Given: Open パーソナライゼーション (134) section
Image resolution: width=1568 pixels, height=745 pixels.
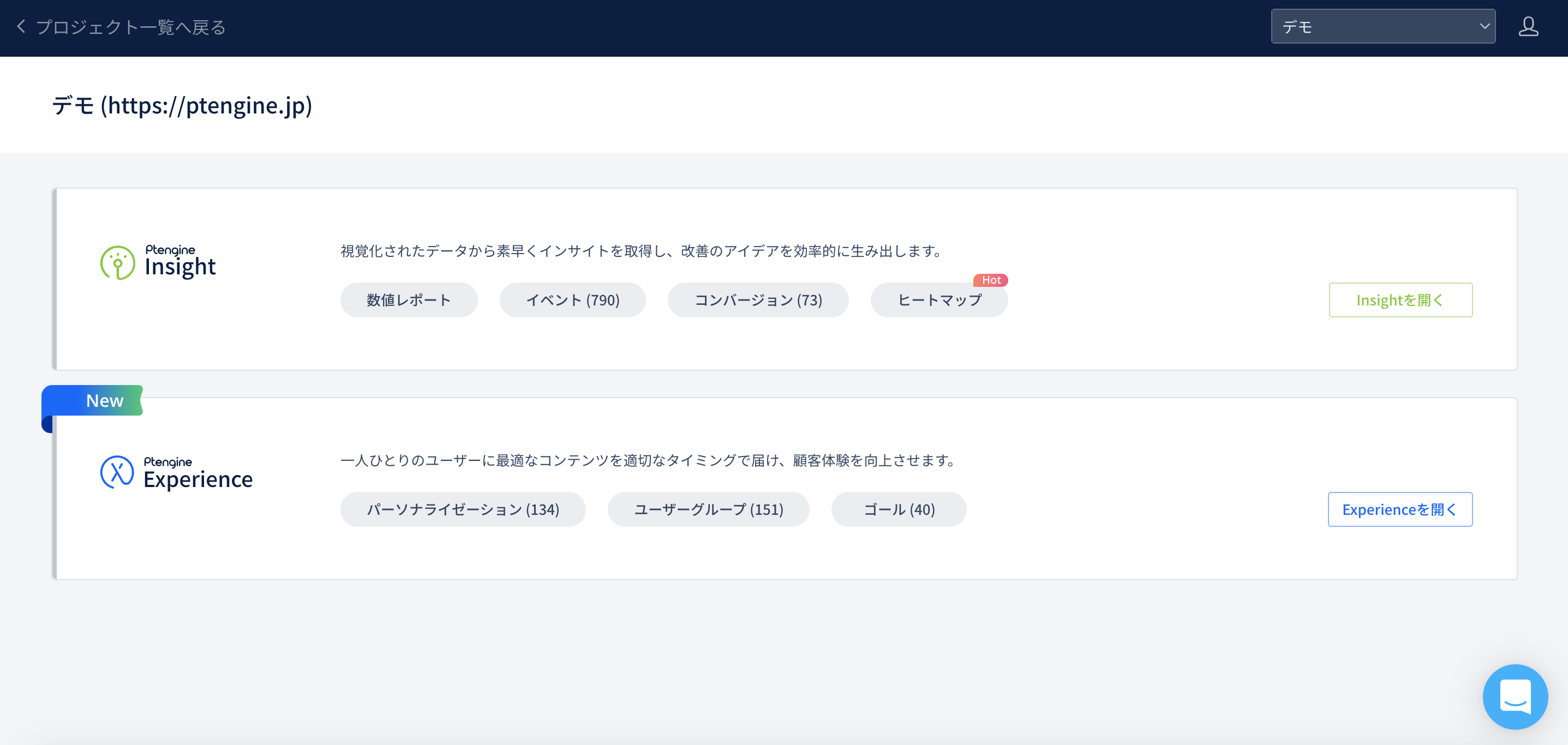Looking at the screenshot, I should (463, 509).
